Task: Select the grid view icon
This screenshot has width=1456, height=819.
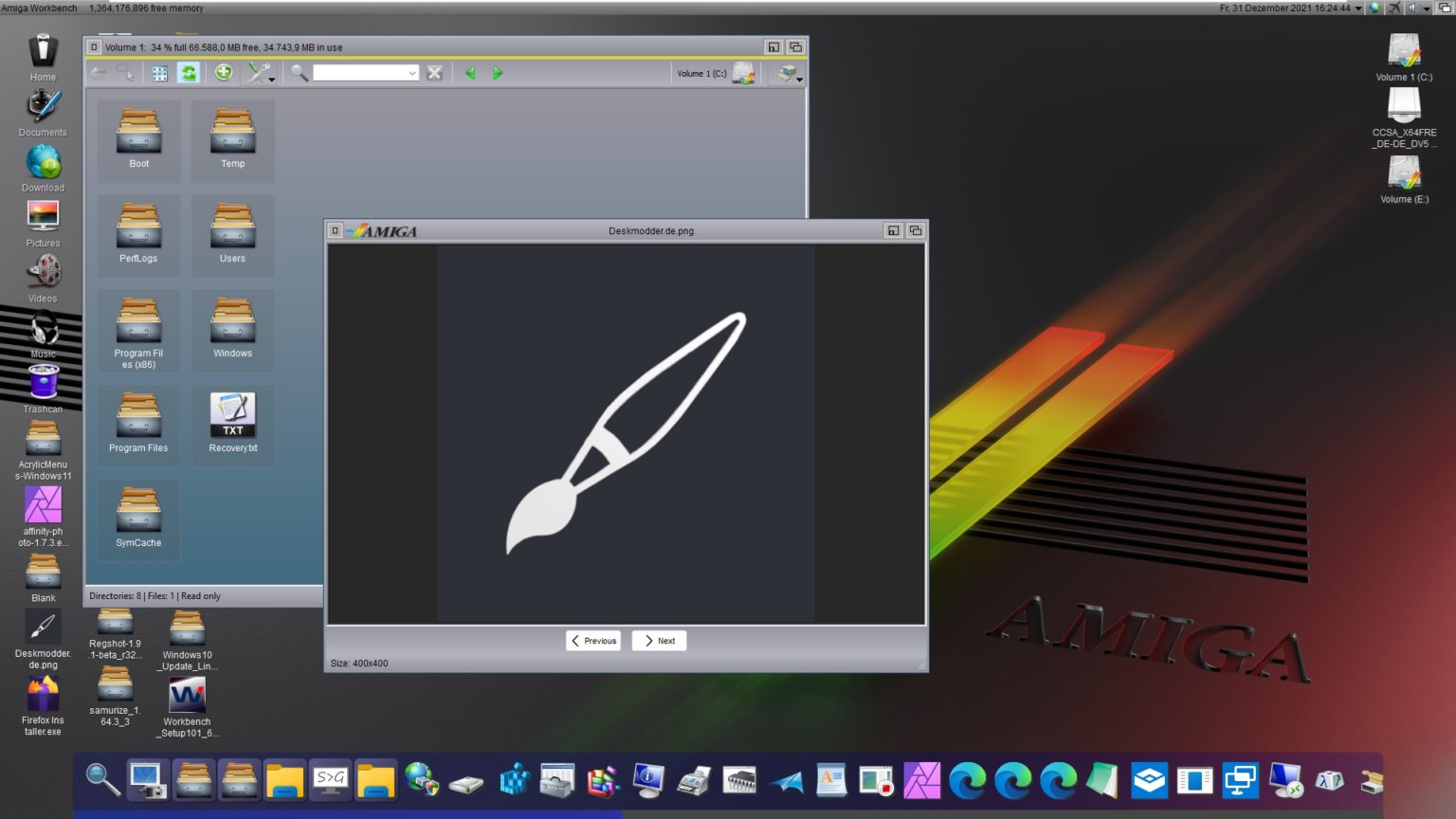Action: tap(159, 73)
